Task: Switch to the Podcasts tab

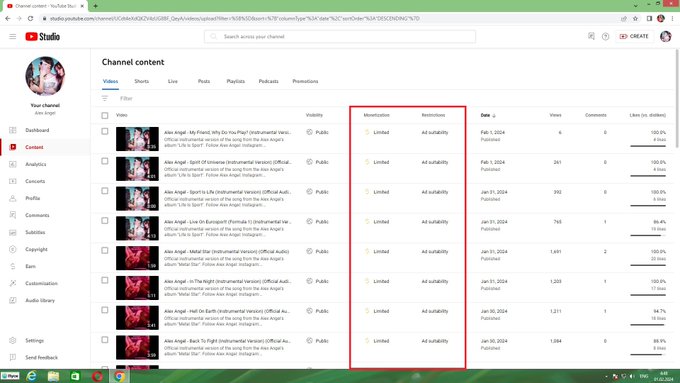Action: point(268,81)
